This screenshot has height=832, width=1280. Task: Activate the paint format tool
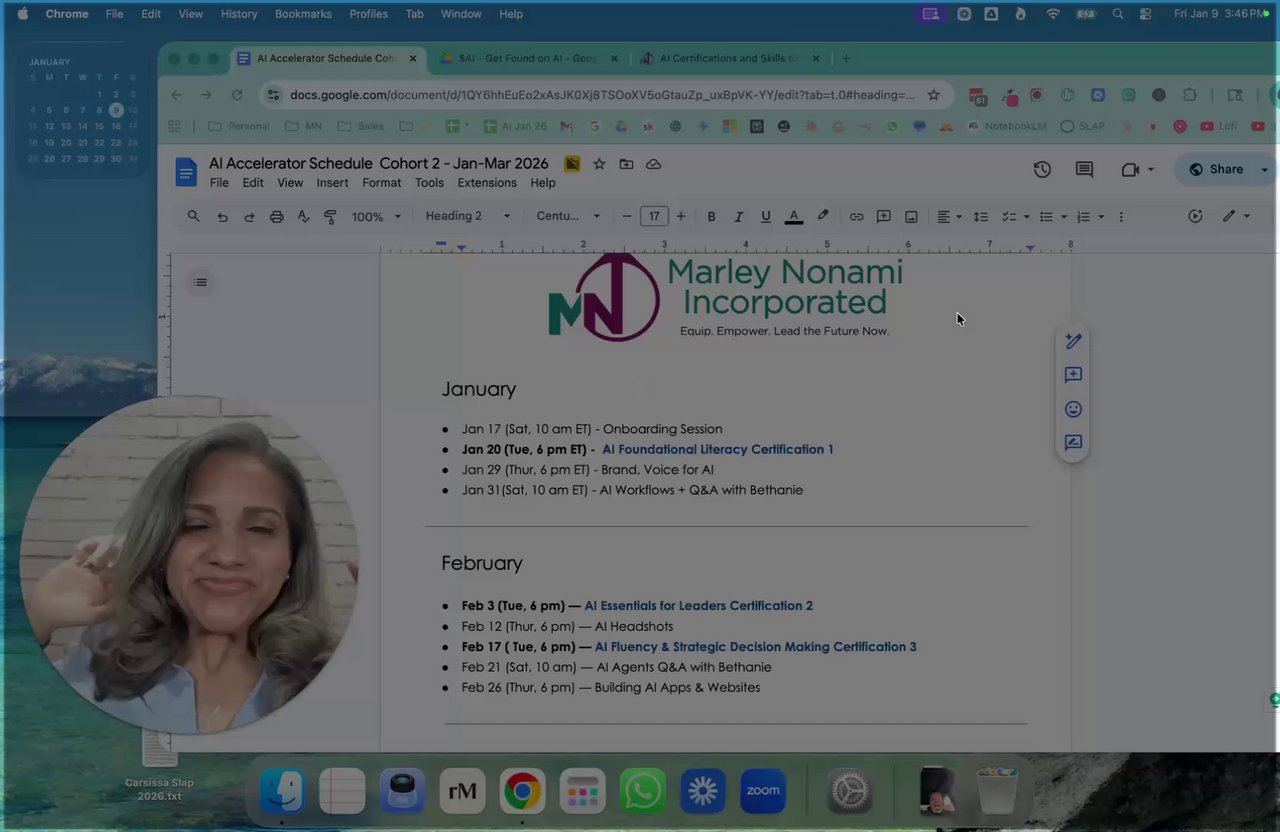tap(330, 216)
